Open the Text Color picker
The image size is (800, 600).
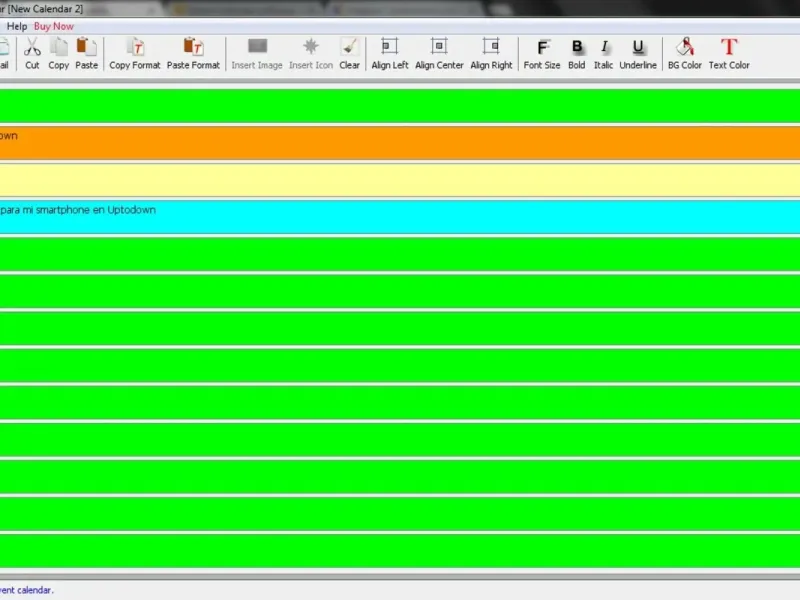[729, 53]
